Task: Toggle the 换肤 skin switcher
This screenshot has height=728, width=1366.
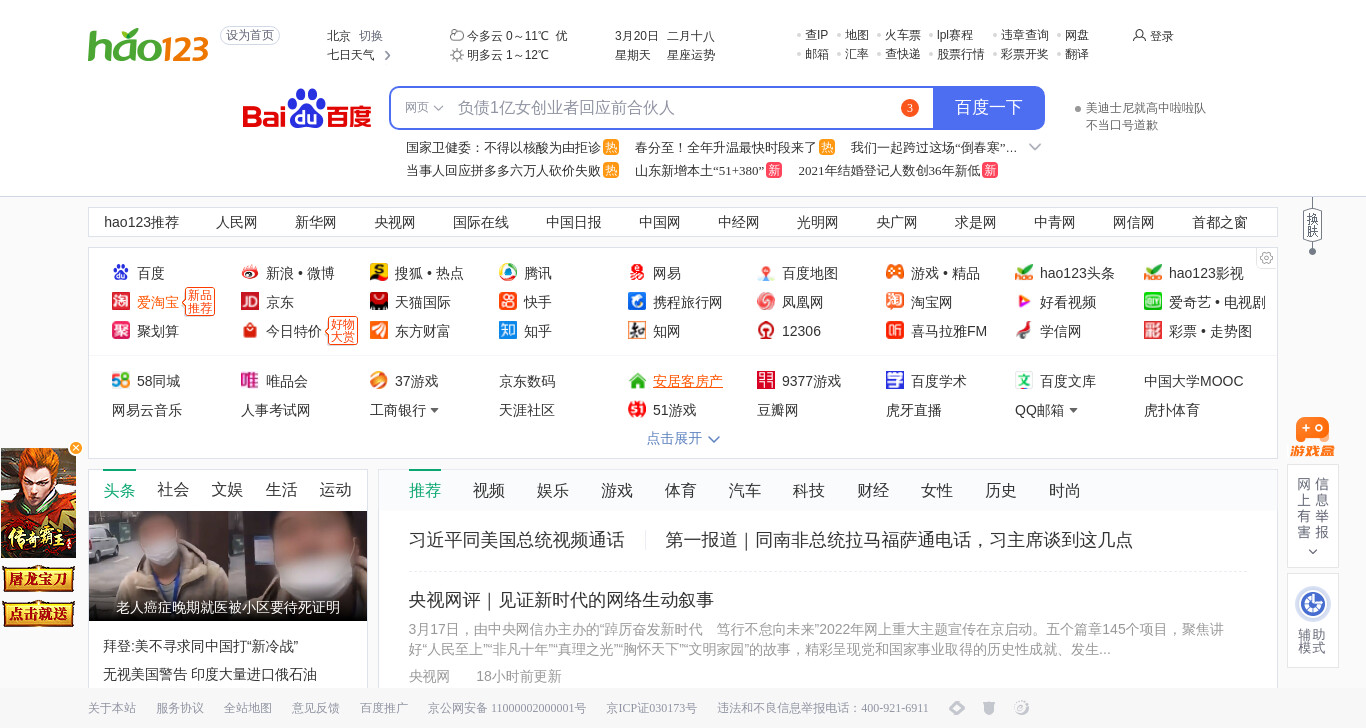Action: pyautogui.click(x=1313, y=224)
